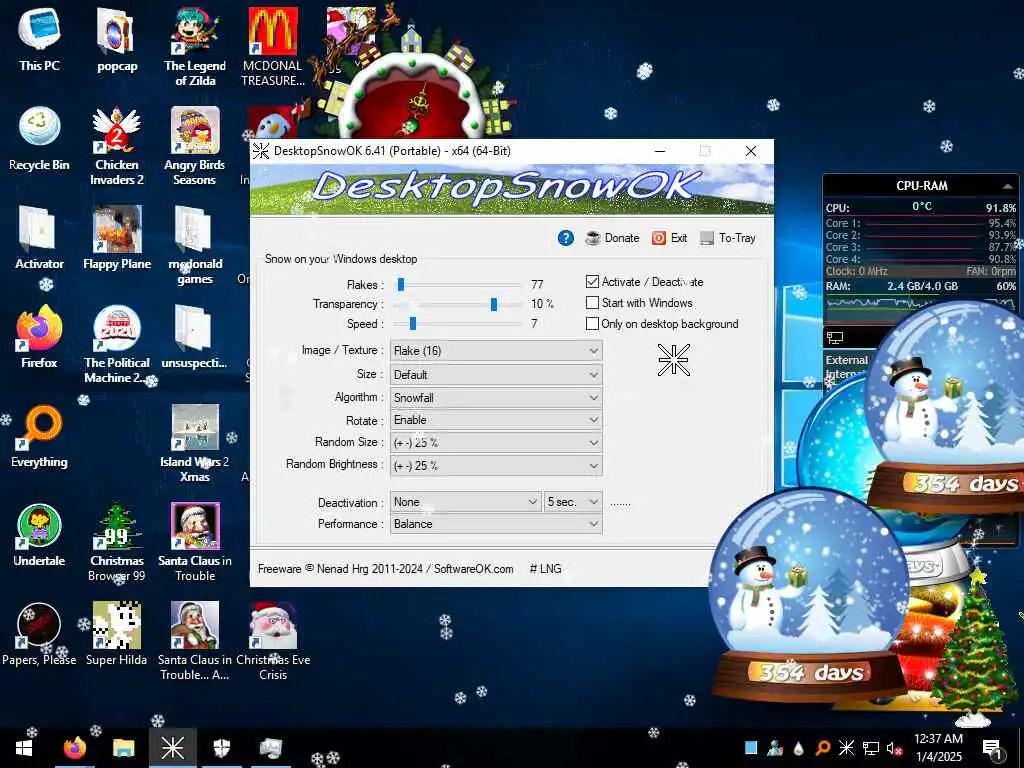Click the snowflake tray icon
1024x768 pixels.
[846, 748]
